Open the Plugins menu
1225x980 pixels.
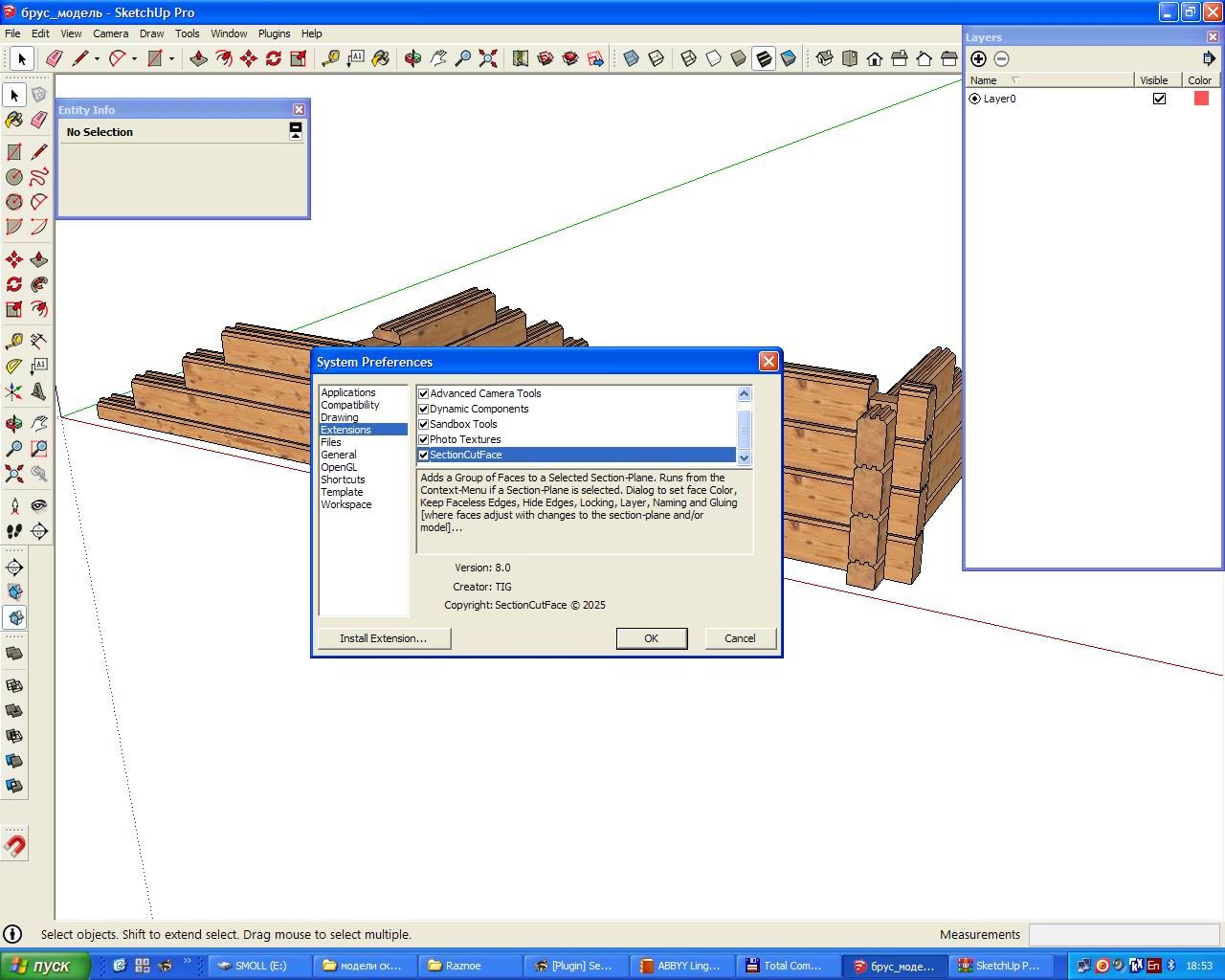pyautogui.click(x=274, y=33)
